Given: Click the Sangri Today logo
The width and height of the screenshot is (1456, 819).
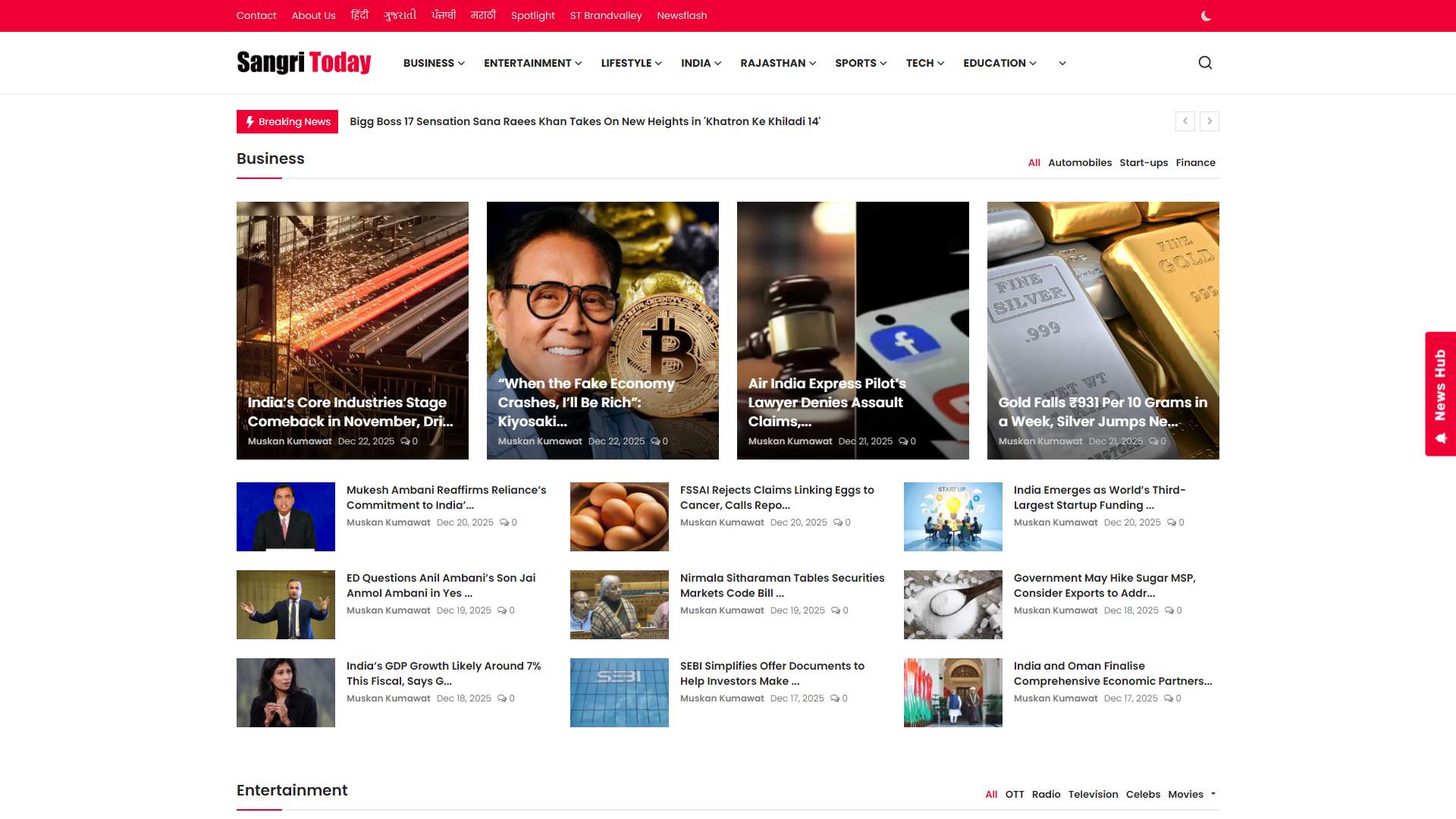Looking at the screenshot, I should pyautogui.click(x=303, y=63).
